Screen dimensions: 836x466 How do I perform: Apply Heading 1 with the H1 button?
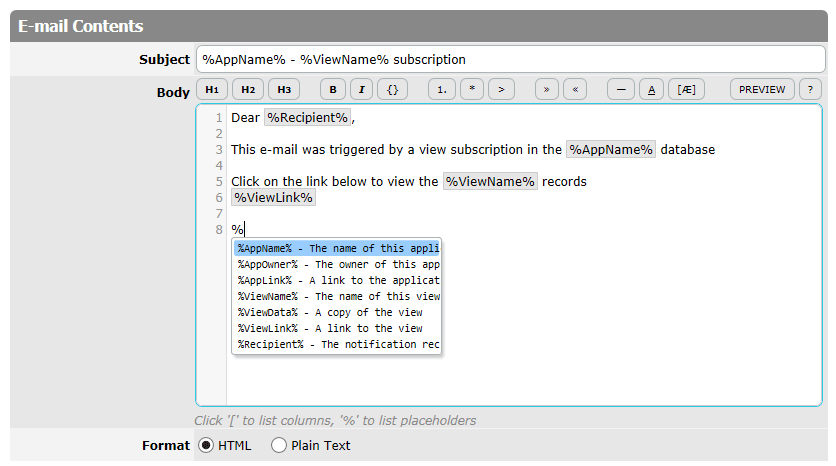coord(212,90)
